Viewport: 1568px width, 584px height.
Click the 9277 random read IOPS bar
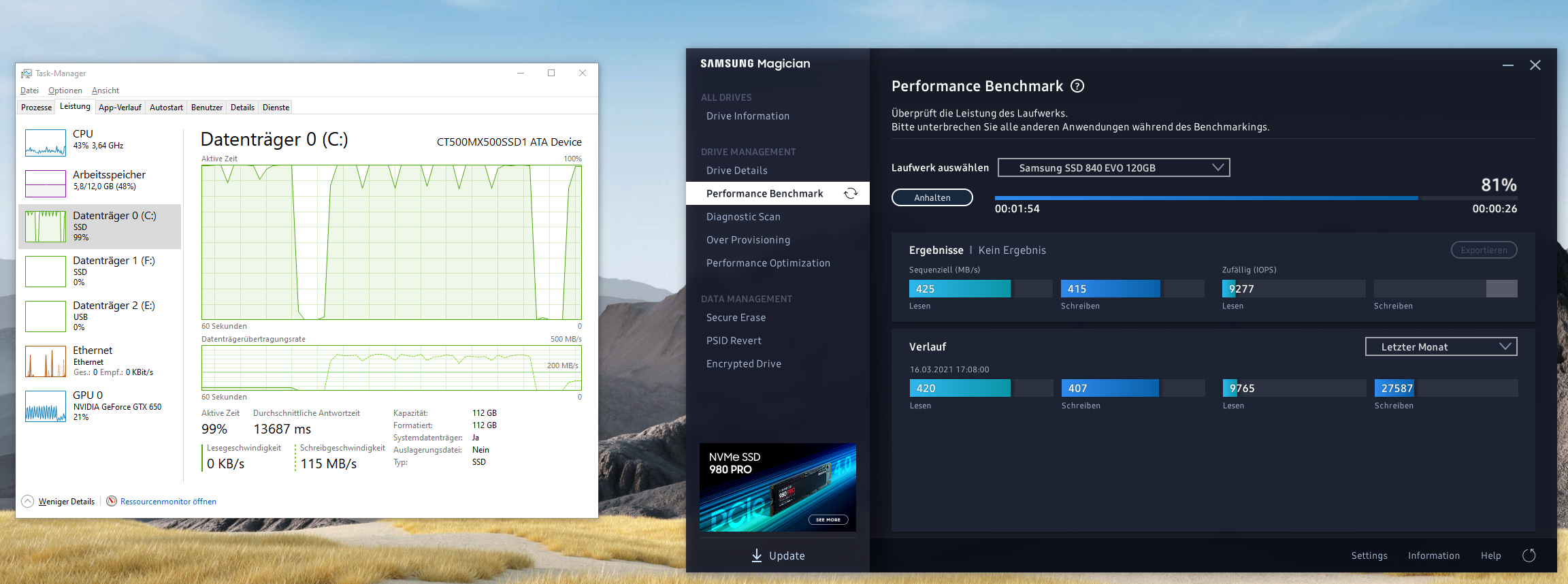(x=1294, y=289)
